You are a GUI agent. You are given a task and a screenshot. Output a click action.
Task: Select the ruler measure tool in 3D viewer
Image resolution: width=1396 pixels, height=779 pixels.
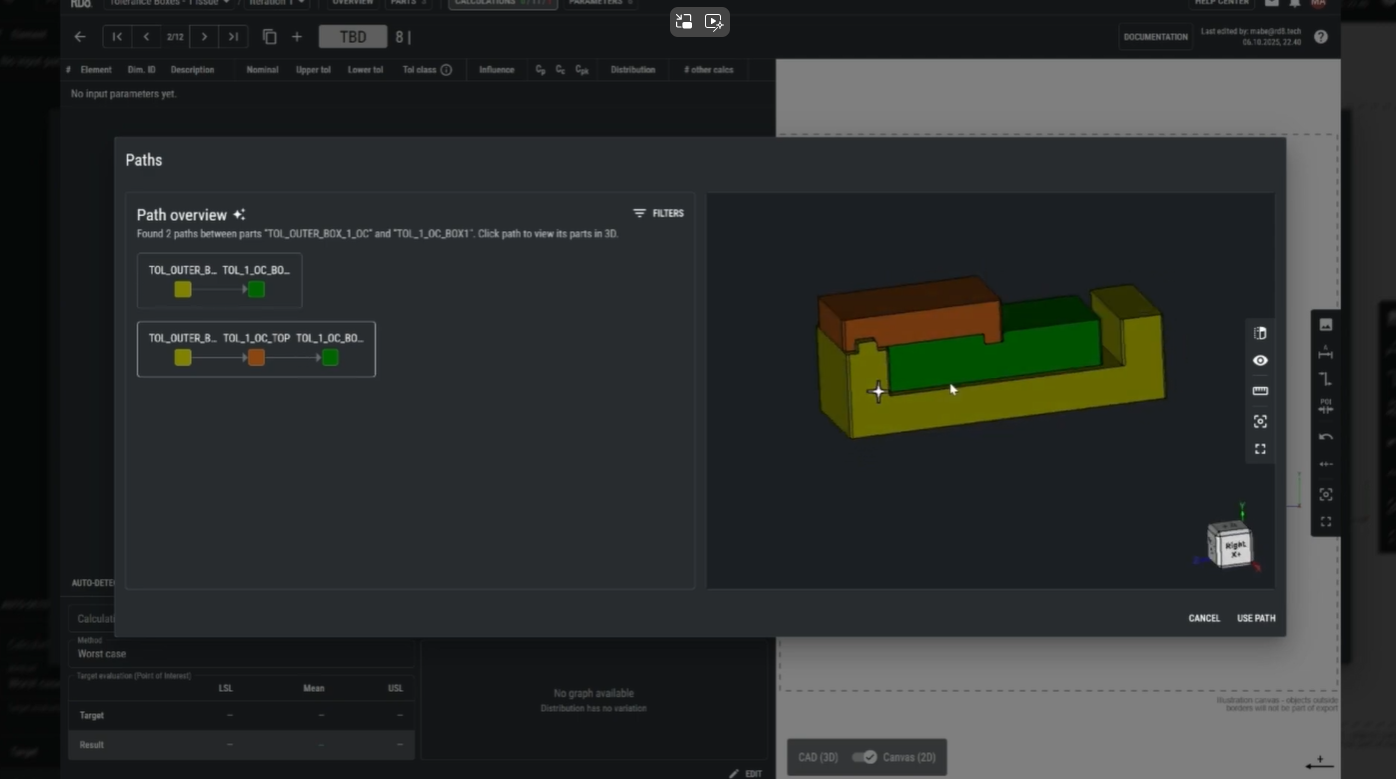point(1260,391)
